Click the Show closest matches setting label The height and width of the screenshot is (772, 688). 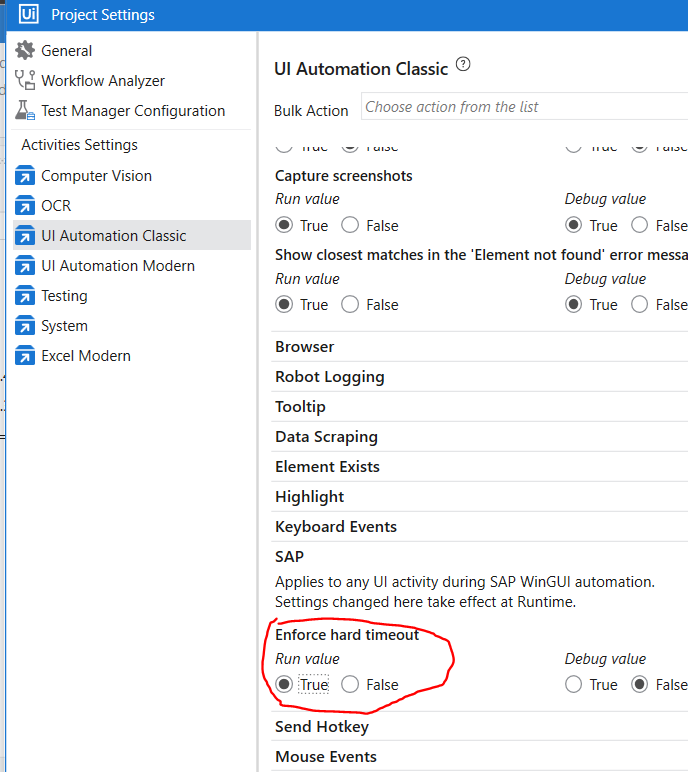481,255
